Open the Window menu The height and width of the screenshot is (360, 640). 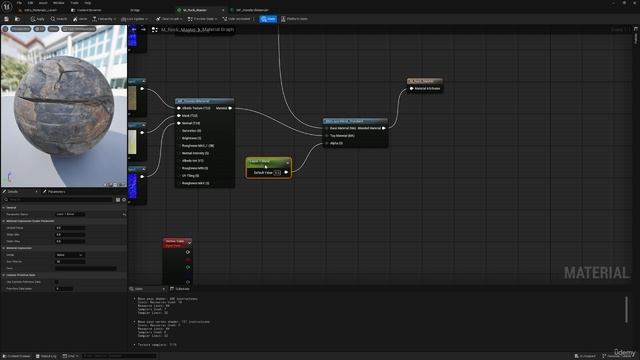[58, 3]
